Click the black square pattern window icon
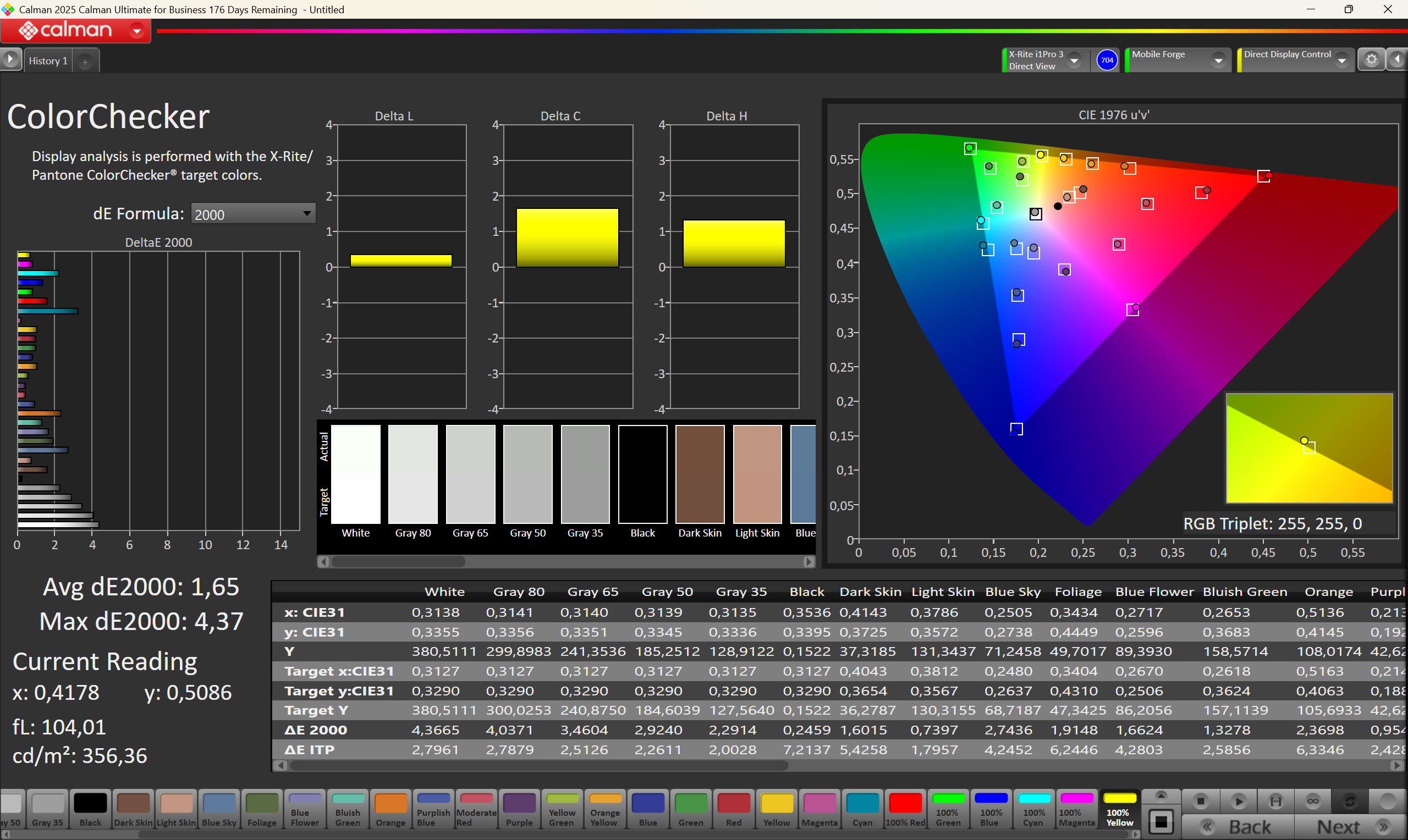Image resolution: width=1408 pixels, height=840 pixels. tap(1160, 822)
